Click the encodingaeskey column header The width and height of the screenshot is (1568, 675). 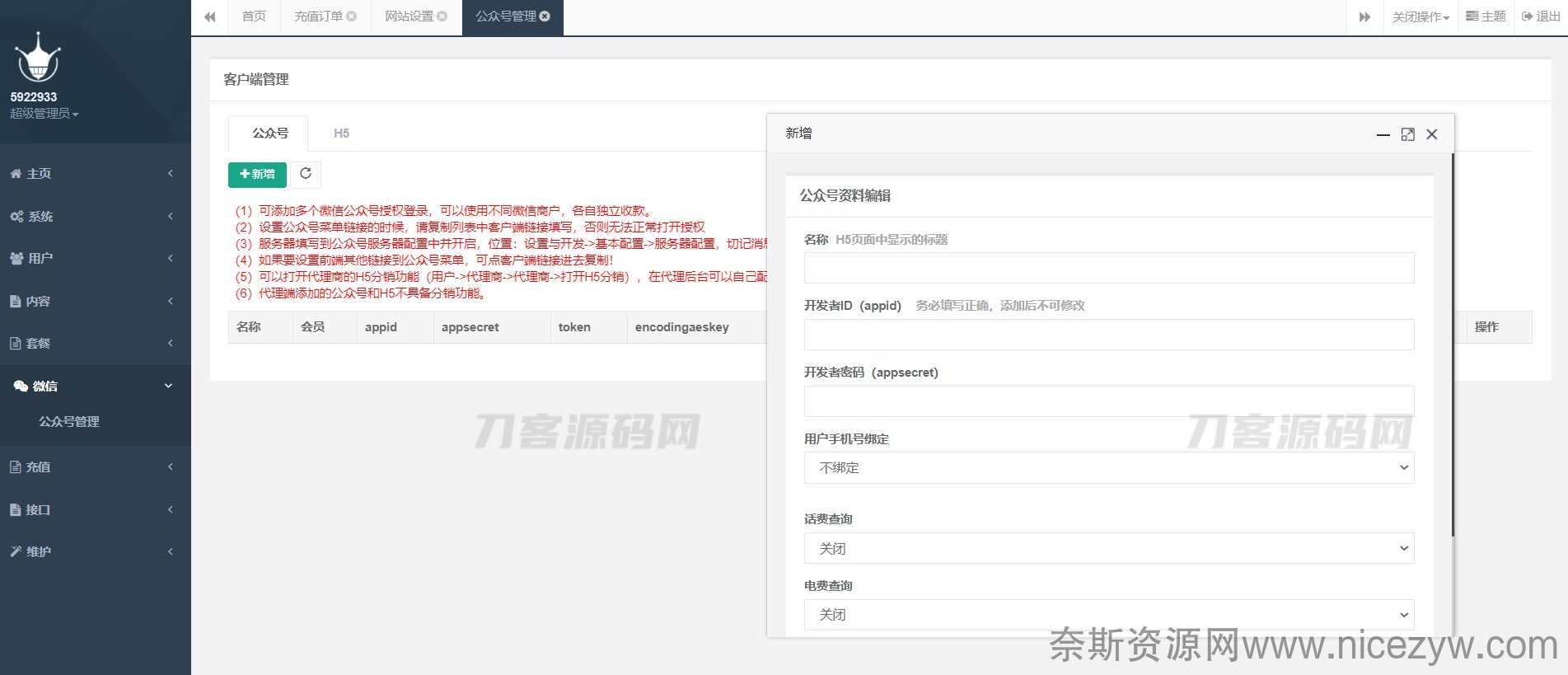(x=682, y=327)
